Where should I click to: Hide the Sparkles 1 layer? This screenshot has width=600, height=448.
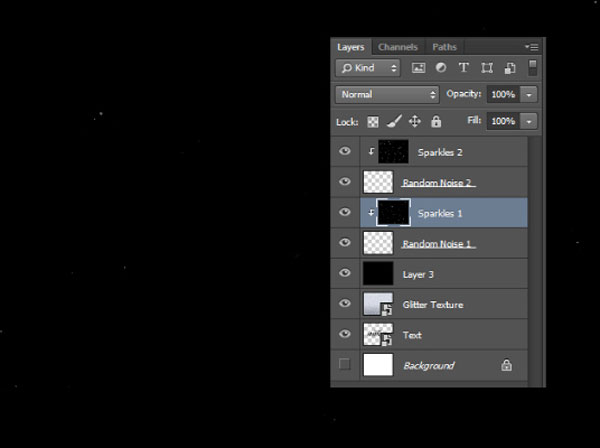click(x=345, y=212)
